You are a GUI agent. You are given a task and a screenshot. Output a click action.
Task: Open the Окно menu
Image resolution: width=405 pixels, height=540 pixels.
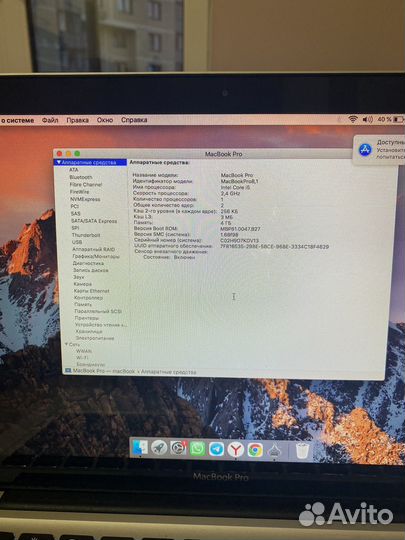(105, 120)
